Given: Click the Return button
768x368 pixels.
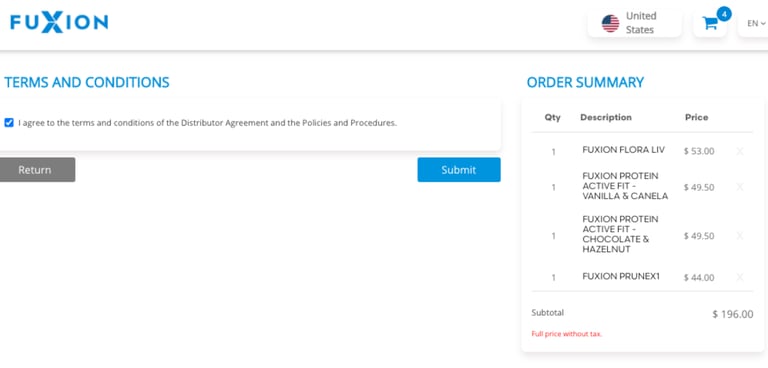Looking at the screenshot, I should [37, 170].
